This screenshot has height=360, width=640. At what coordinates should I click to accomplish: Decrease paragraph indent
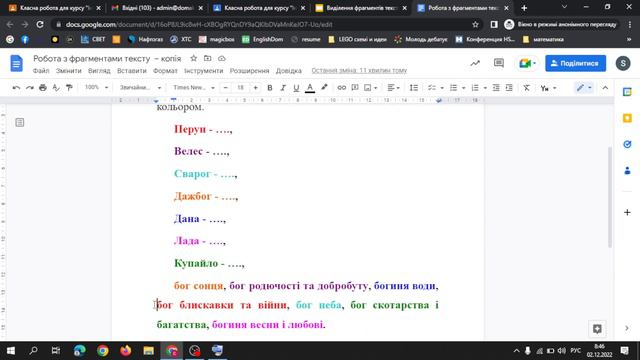pos(496,88)
